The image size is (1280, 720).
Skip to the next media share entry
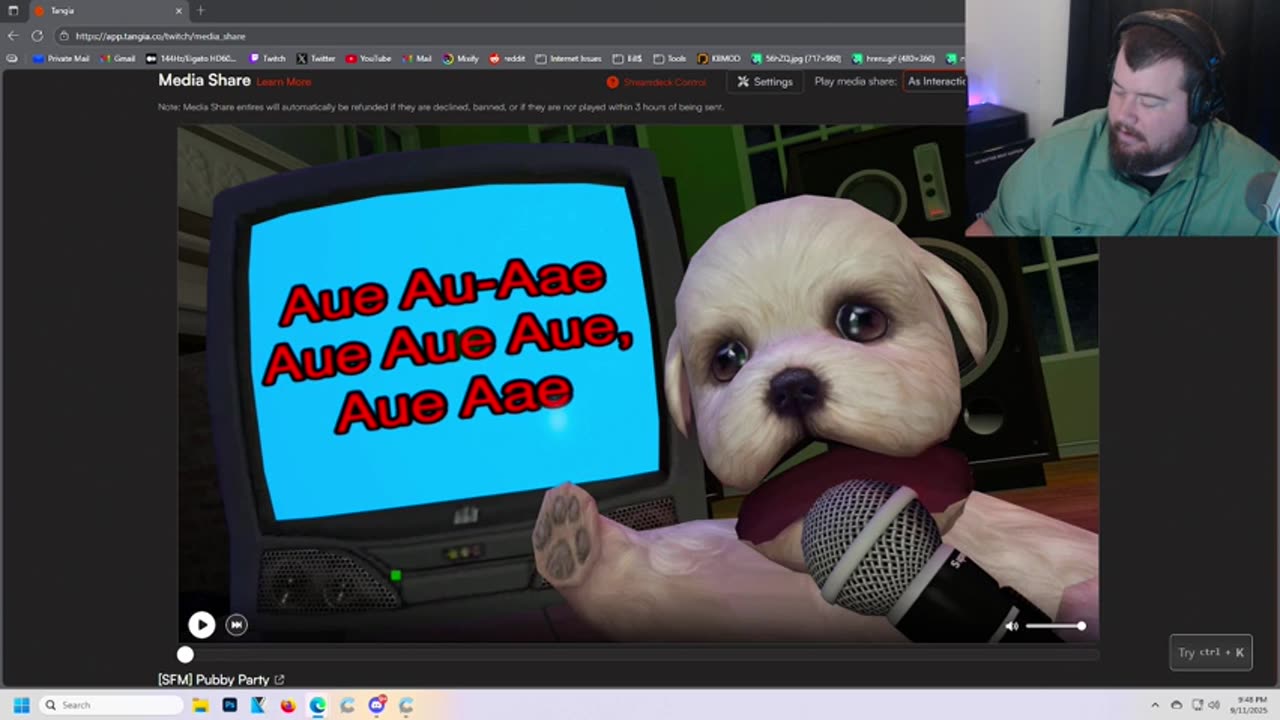pyautogui.click(x=236, y=625)
